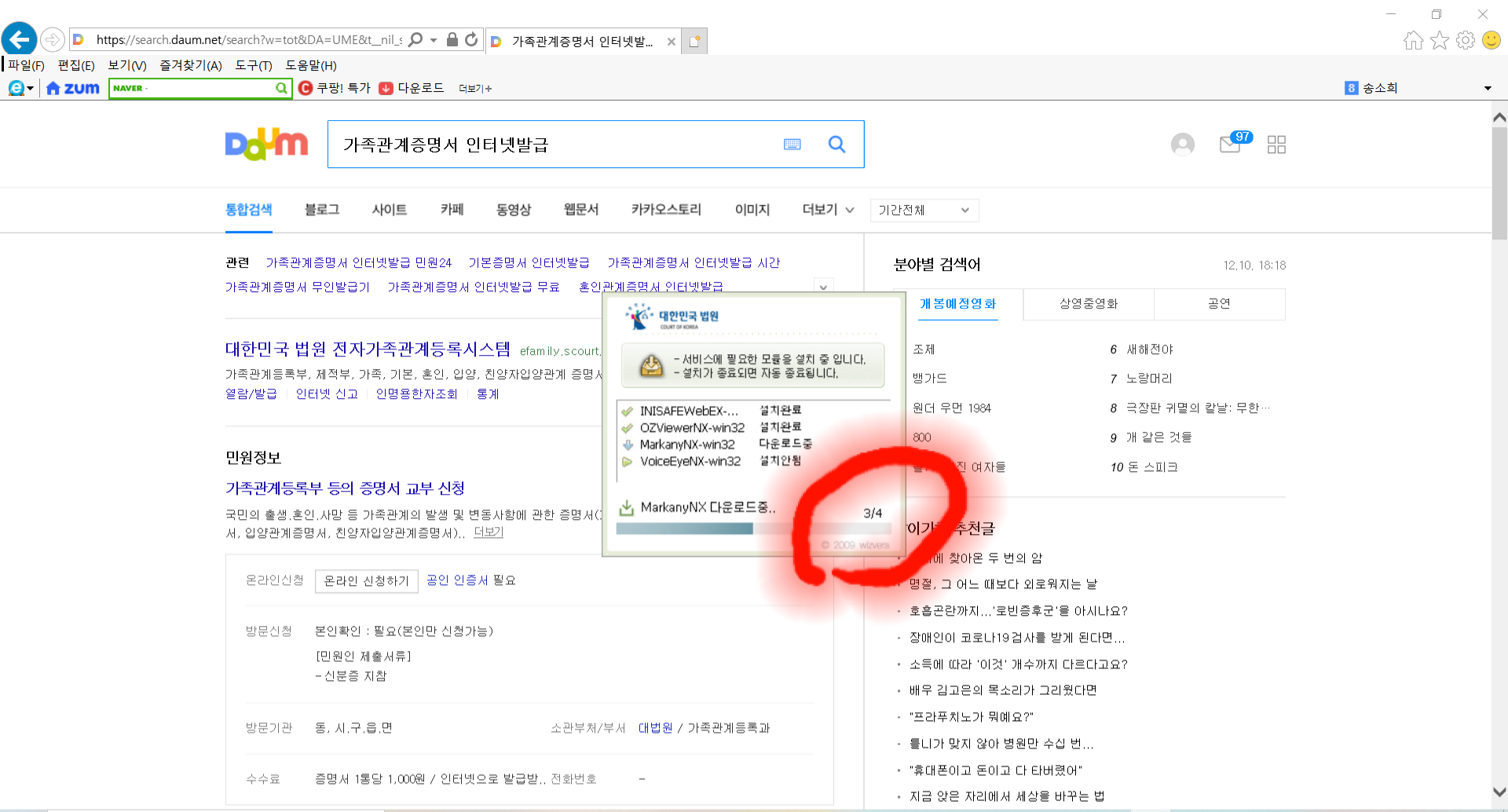Expand related searches chevron
This screenshot has width=1508, height=812.
823,287
